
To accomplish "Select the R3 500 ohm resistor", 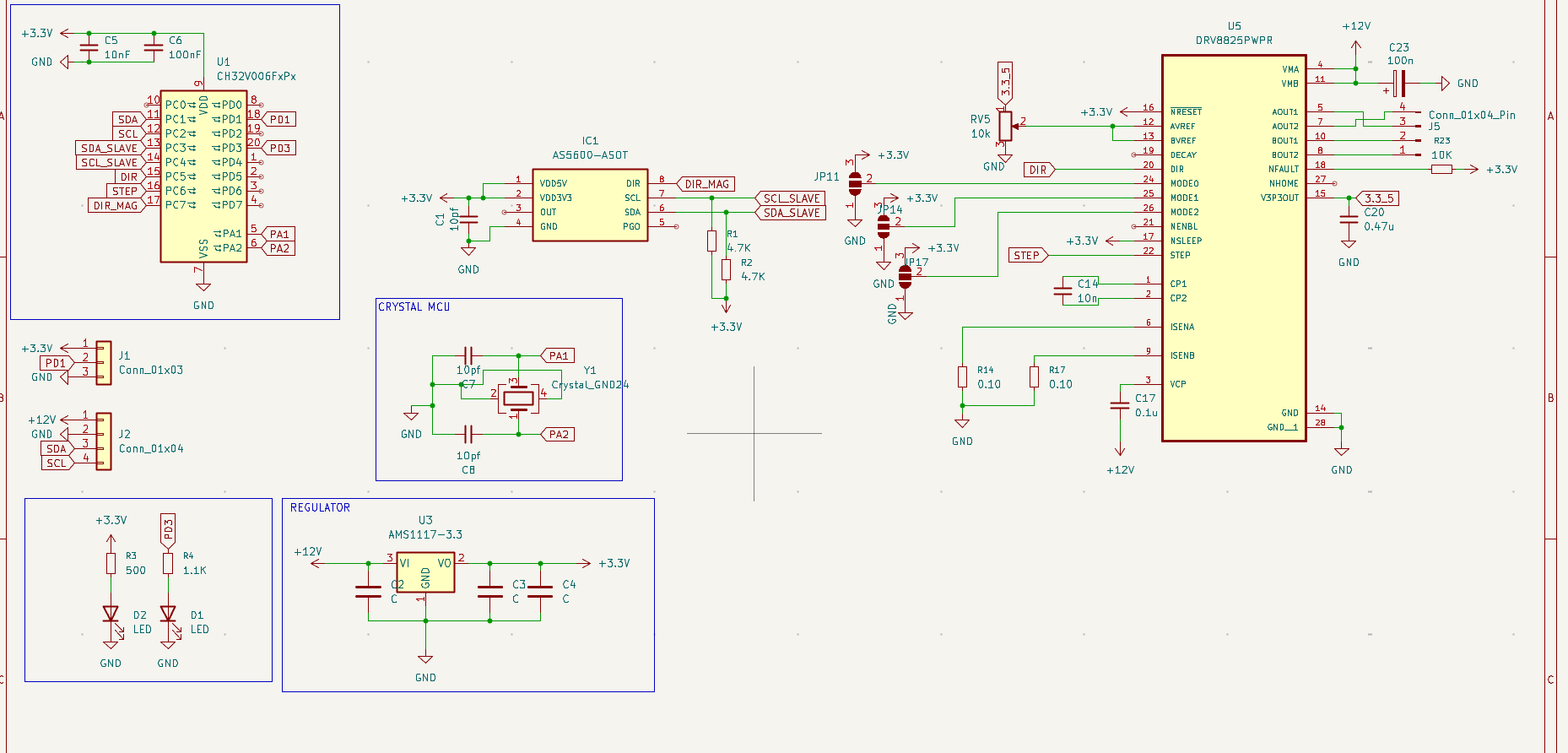I will tap(111, 563).
